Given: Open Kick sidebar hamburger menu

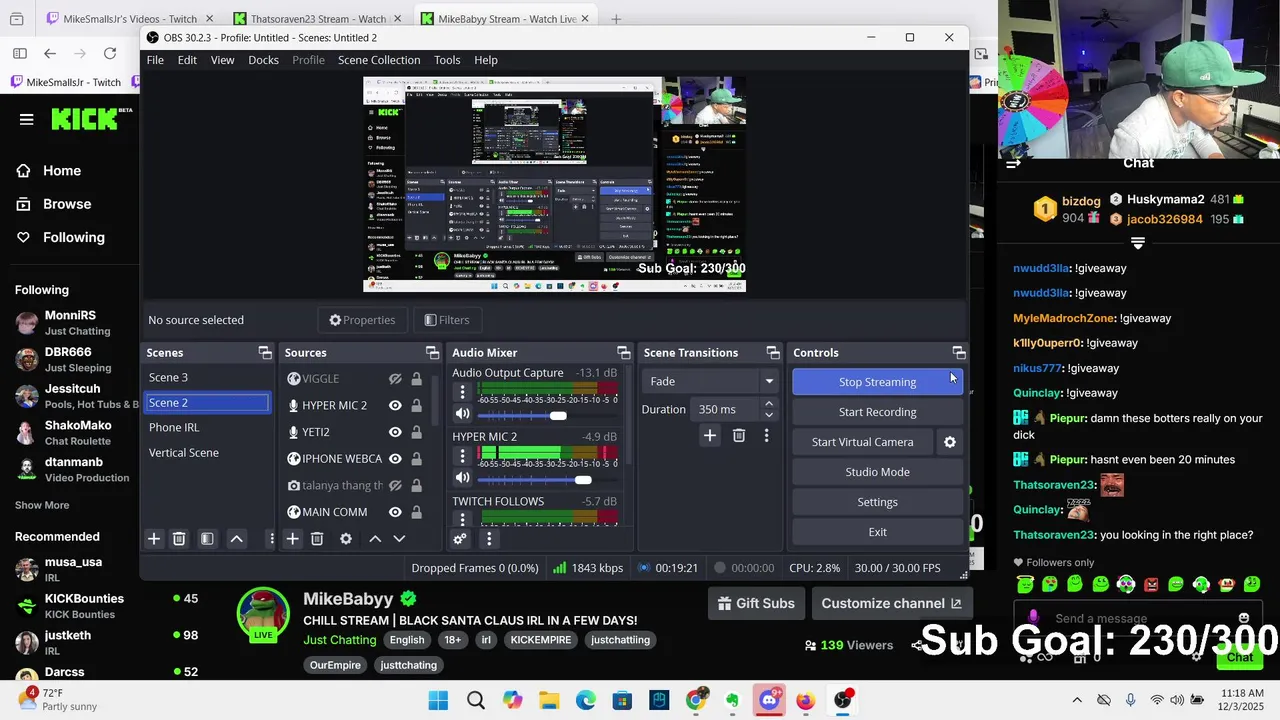Looking at the screenshot, I should pyautogui.click(x=27, y=120).
